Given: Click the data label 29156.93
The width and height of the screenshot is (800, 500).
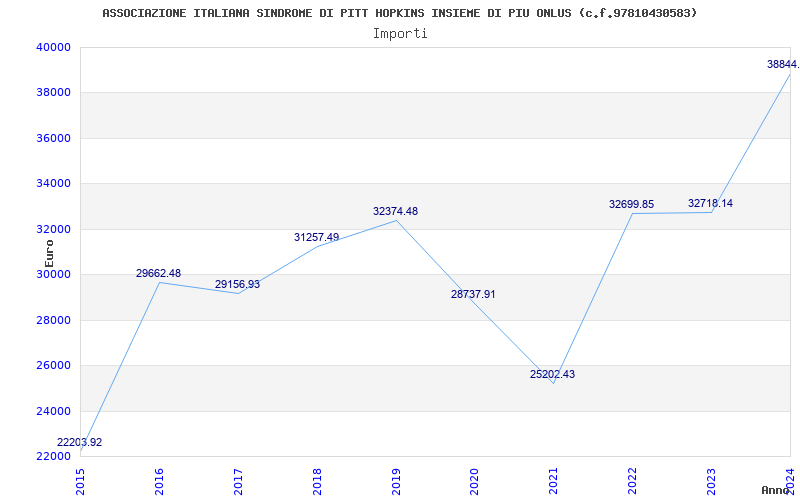Looking at the screenshot, I should [237, 285].
